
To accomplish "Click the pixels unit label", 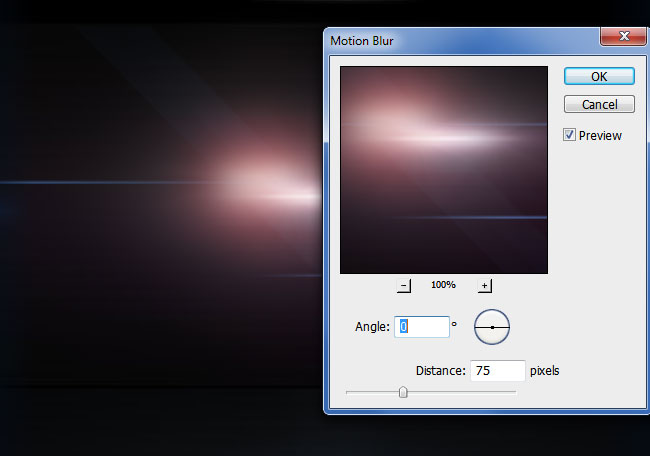I will point(545,371).
